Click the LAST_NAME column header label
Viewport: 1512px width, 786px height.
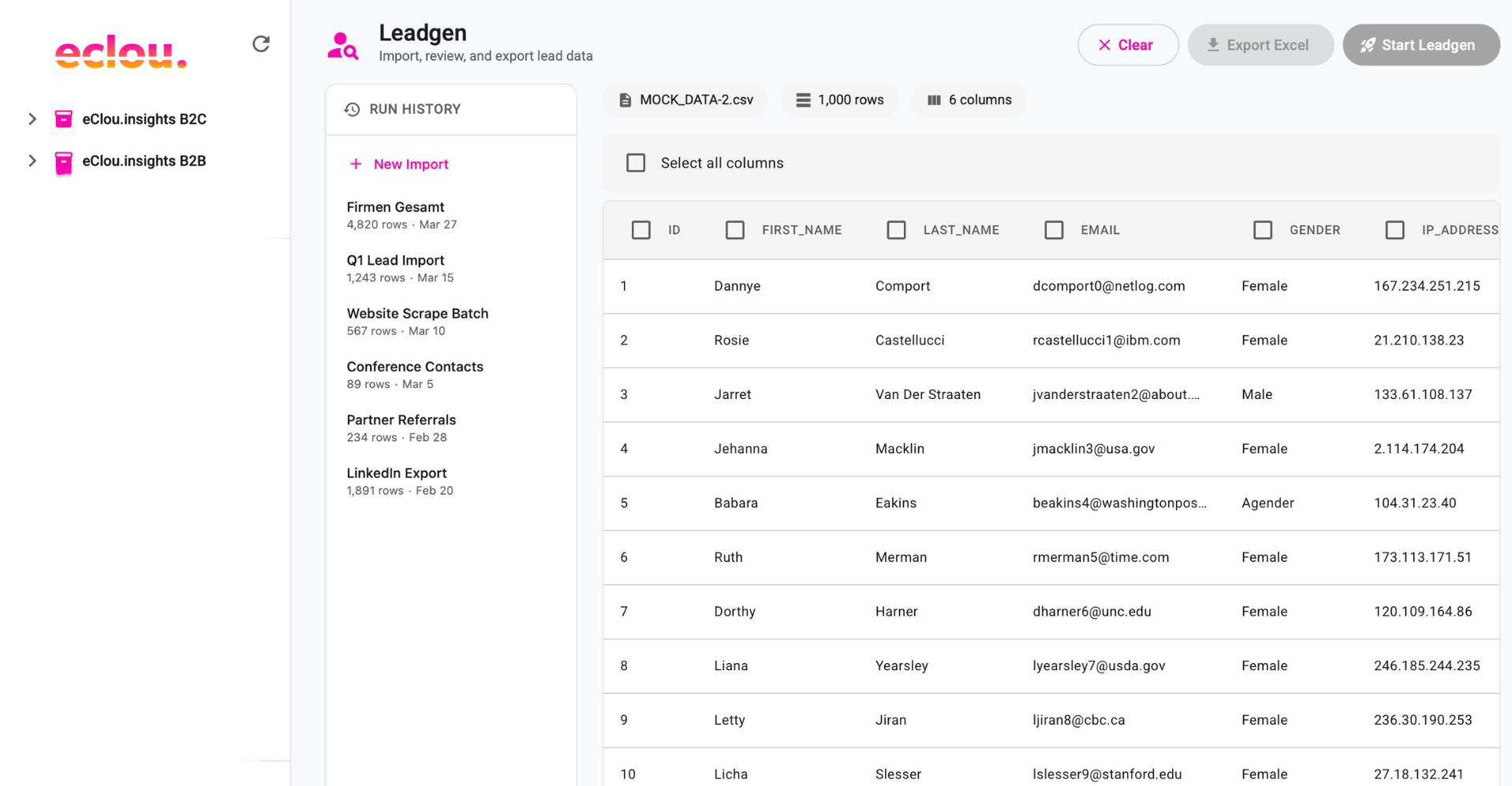click(x=961, y=230)
